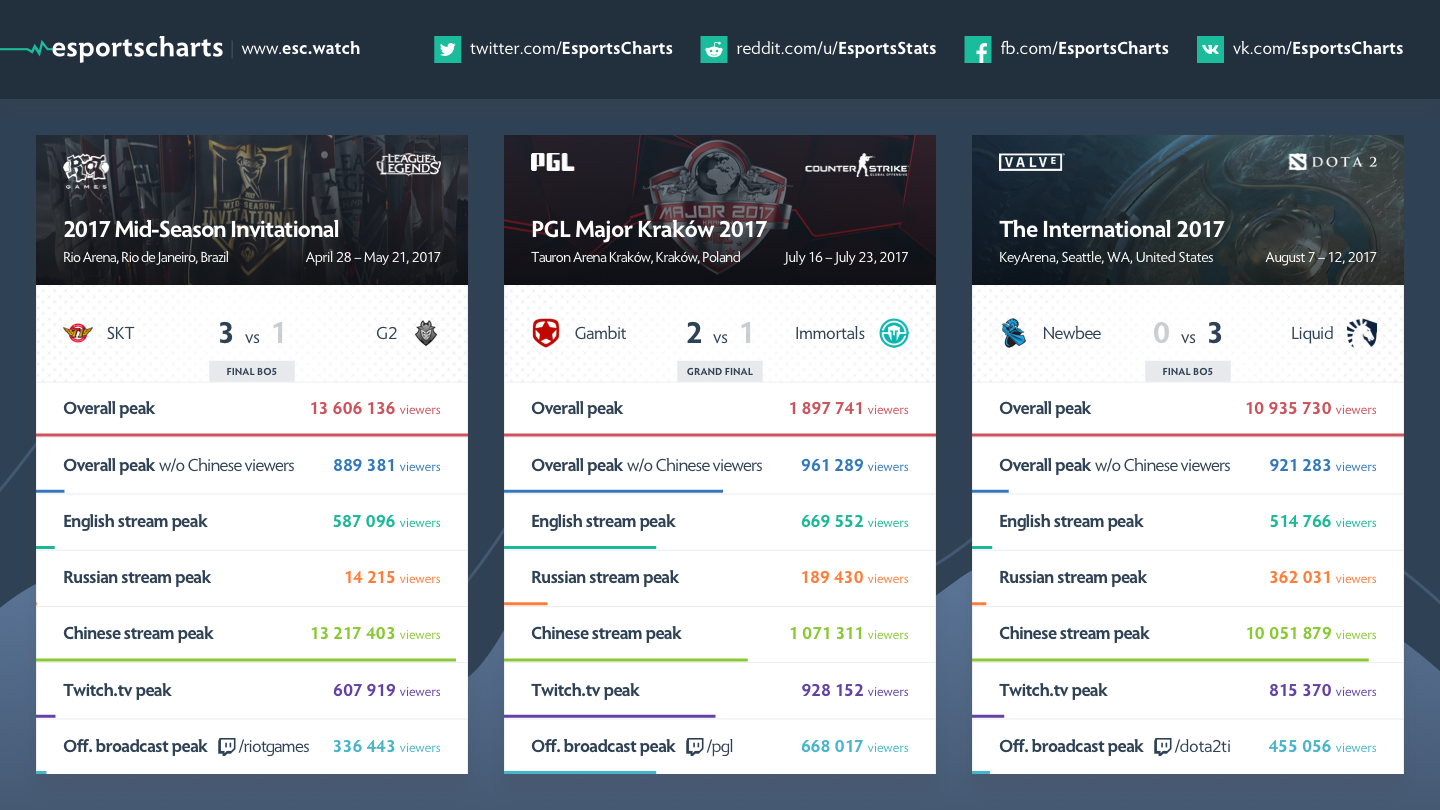The height and width of the screenshot is (810, 1440).
Task: Click the Team Liquid logo
Action: click(1361, 334)
